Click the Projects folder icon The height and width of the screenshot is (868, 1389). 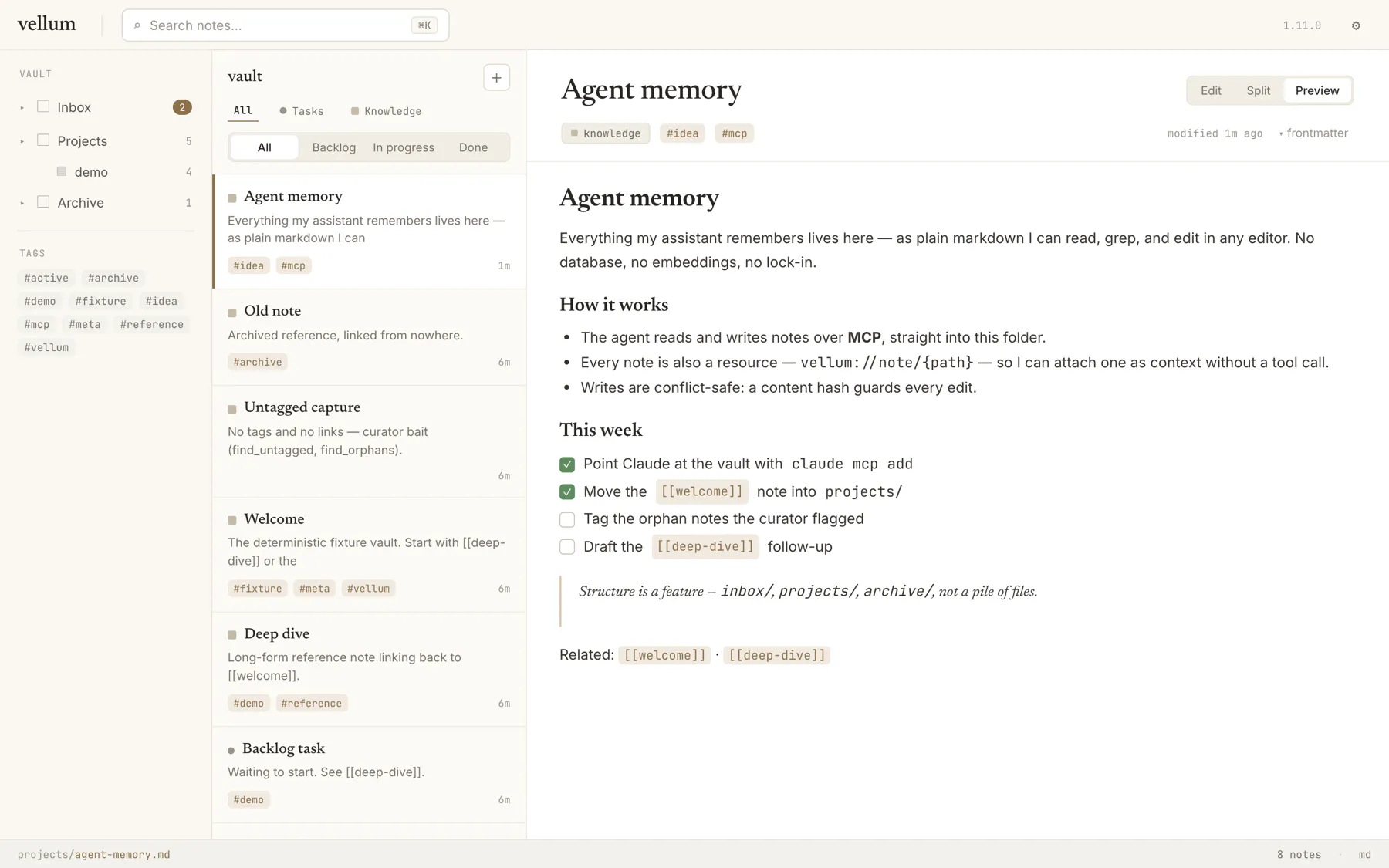[x=43, y=140]
